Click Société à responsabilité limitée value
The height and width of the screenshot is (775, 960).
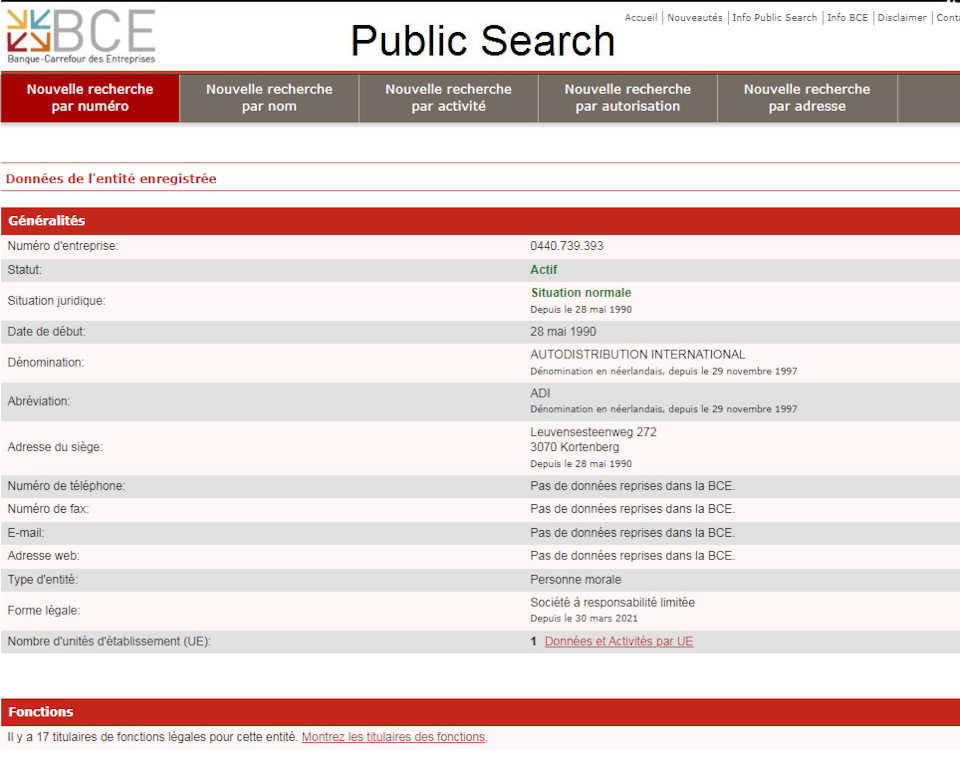(612, 602)
